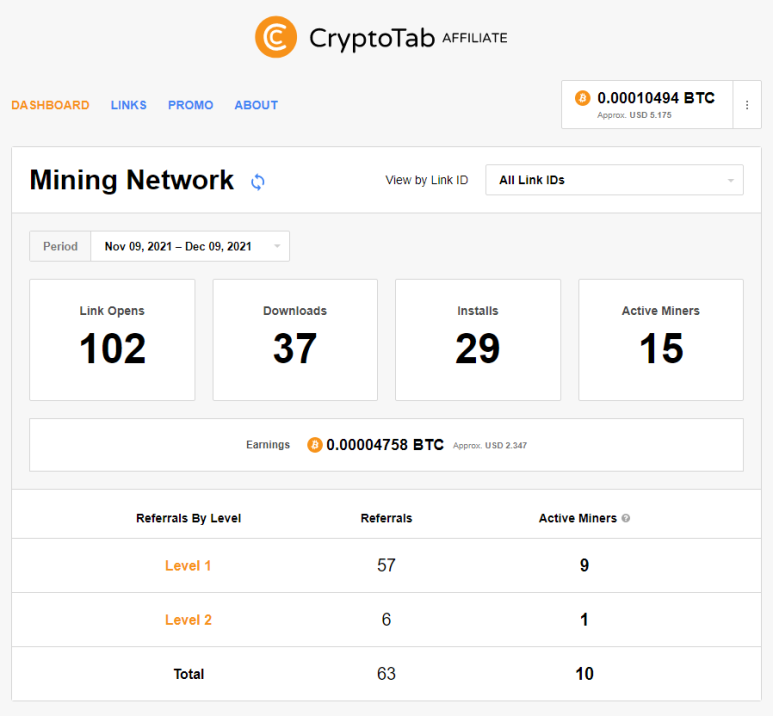Screen dimensions: 773x716
Task: Click the Bitcoin icon in the Earnings row
Action: coord(315,445)
